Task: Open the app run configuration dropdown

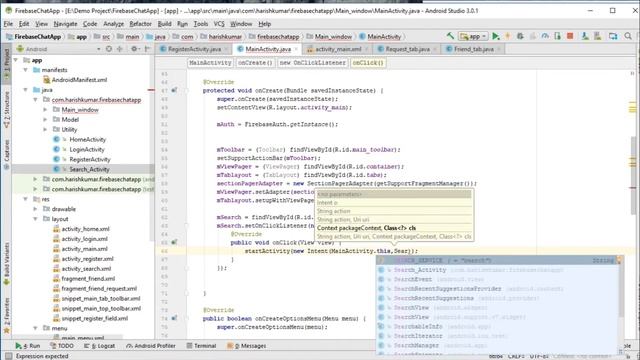Action: [473, 36]
